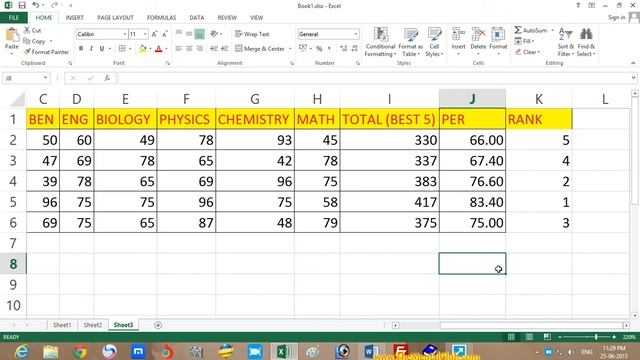Click Merge & Center button
The height and width of the screenshot is (360, 640).
[260, 49]
